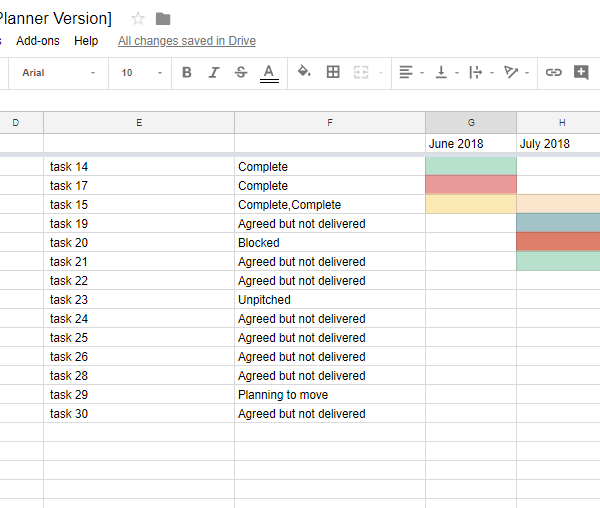600x508 pixels.
Task: Click the All changes saved in Drive link
Action: tap(187, 41)
